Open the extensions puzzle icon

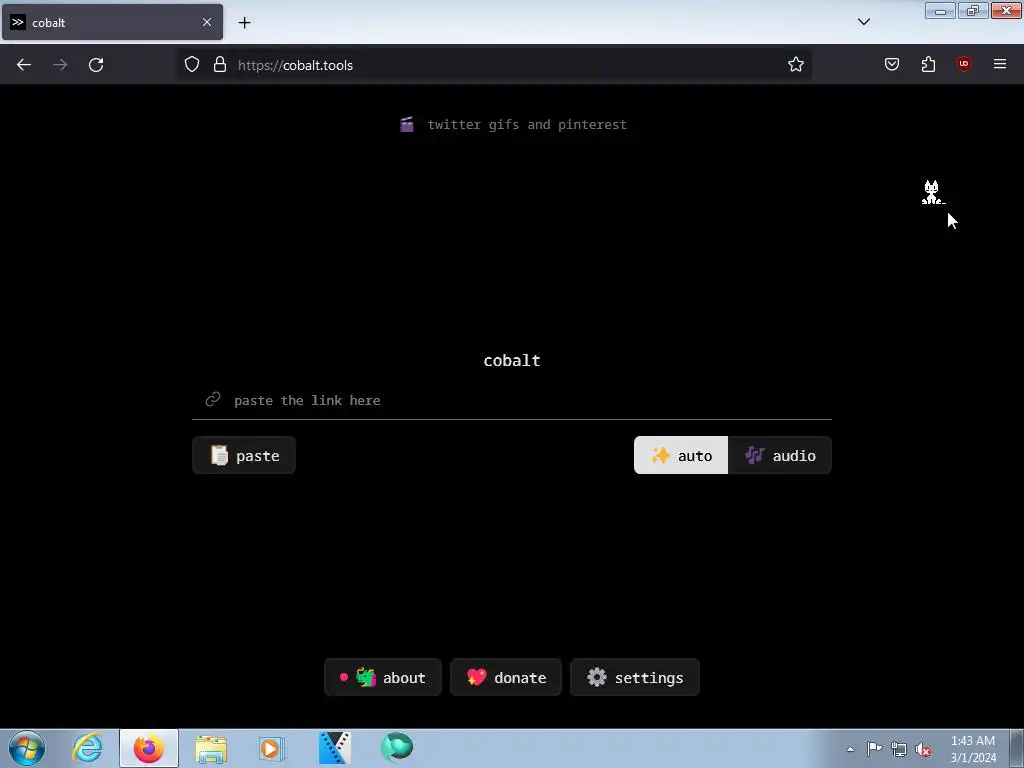click(928, 64)
